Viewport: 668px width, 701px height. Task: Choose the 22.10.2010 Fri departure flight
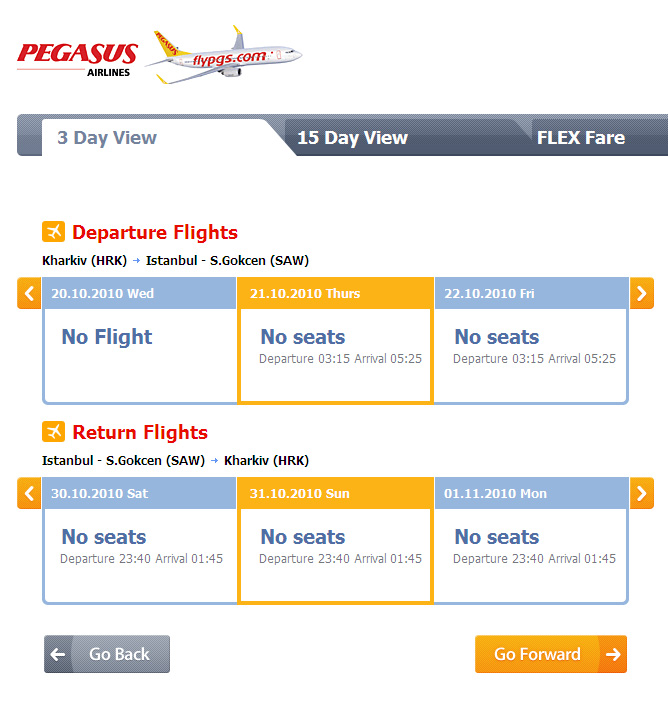[530, 345]
